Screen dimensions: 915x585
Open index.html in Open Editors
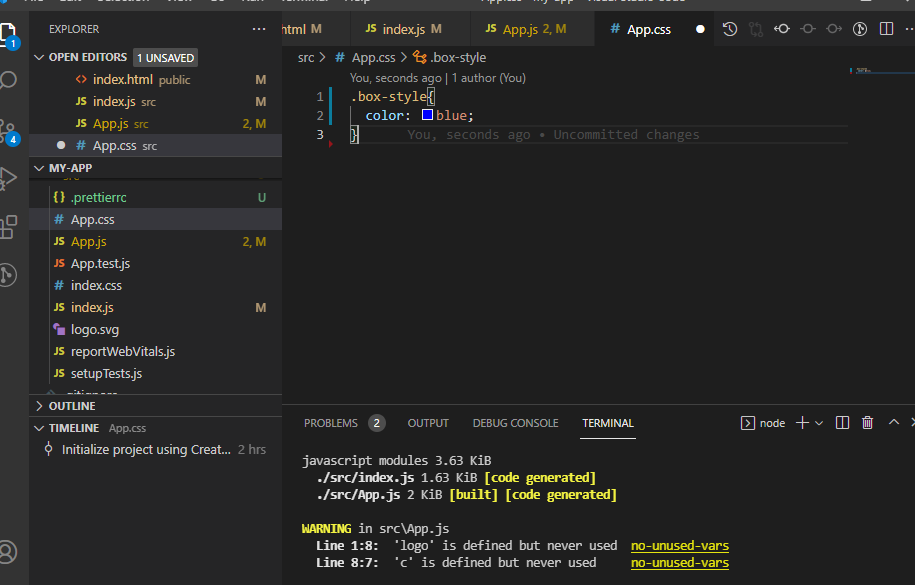155,79
